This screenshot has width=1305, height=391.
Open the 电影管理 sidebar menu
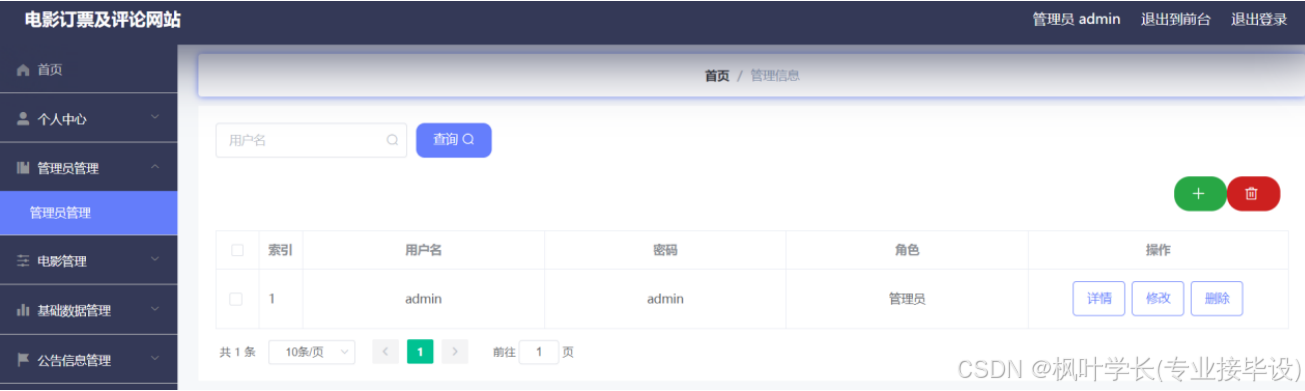89,261
